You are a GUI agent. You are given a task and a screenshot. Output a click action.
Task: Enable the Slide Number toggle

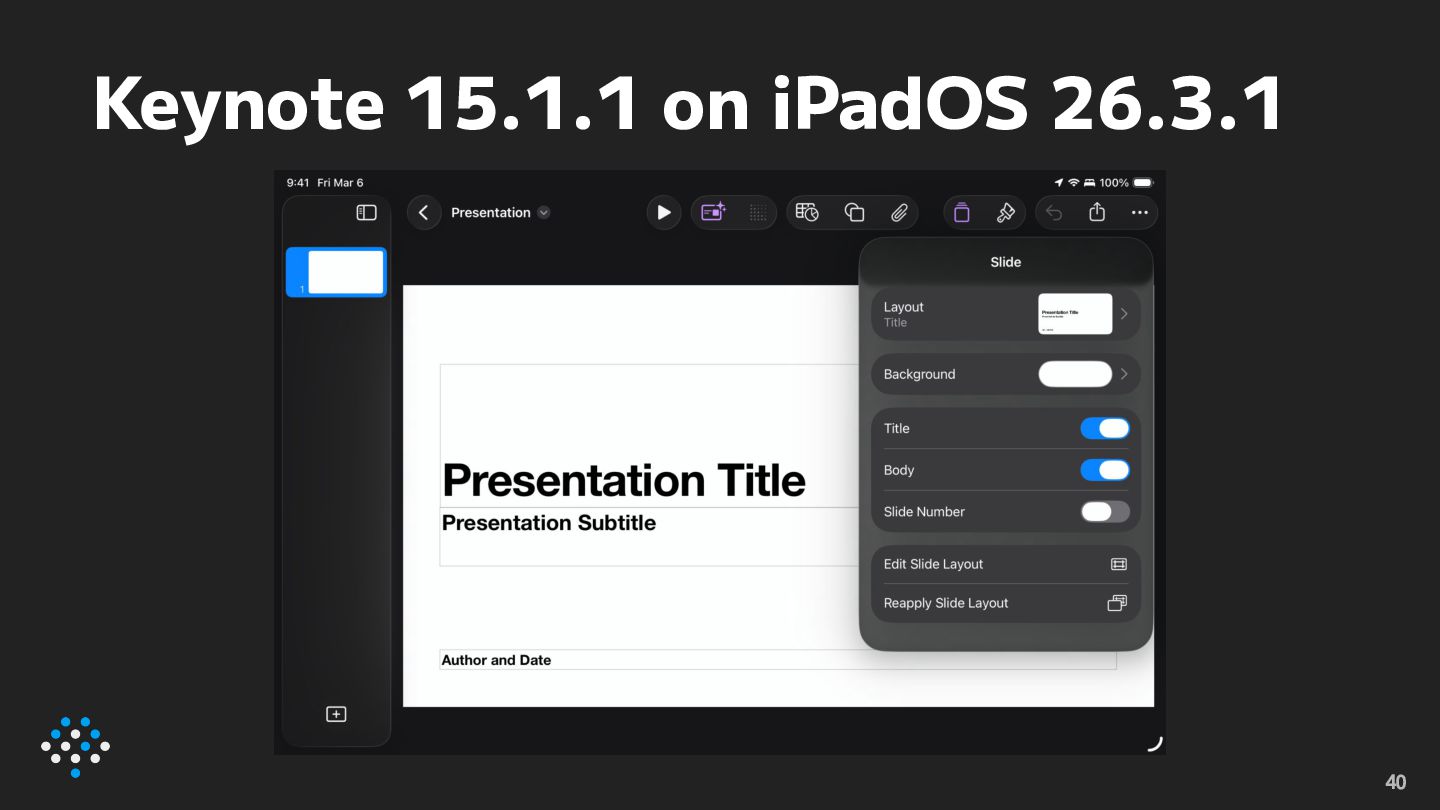click(x=1105, y=512)
